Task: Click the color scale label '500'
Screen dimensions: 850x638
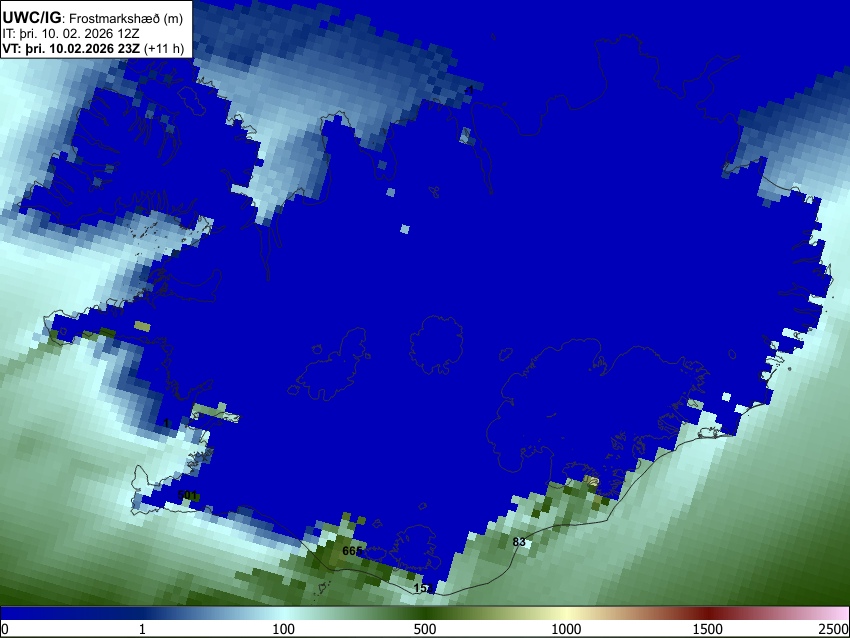Action: pos(425,629)
